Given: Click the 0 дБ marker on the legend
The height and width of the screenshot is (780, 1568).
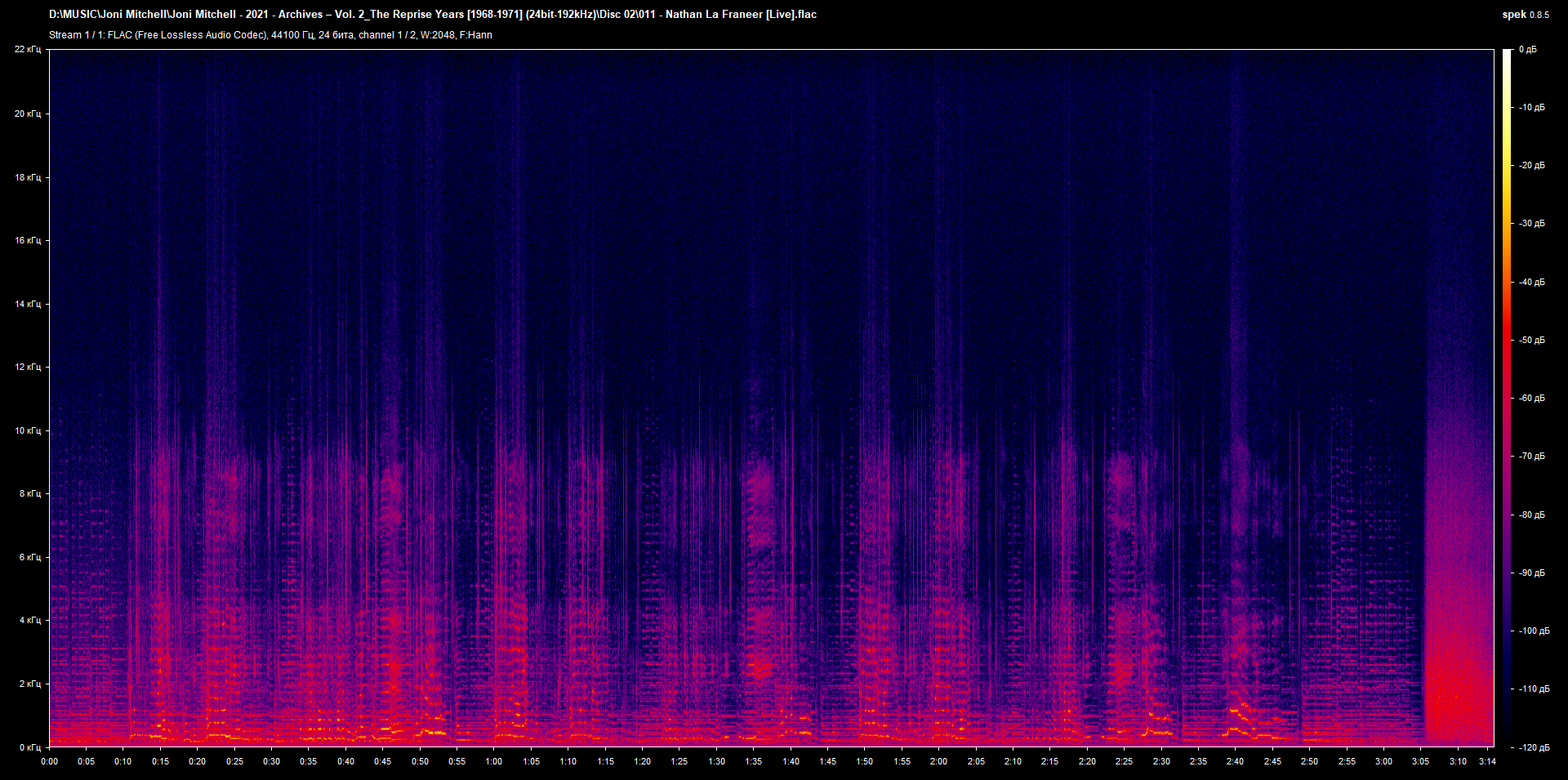Looking at the screenshot, I should 1530,49.
